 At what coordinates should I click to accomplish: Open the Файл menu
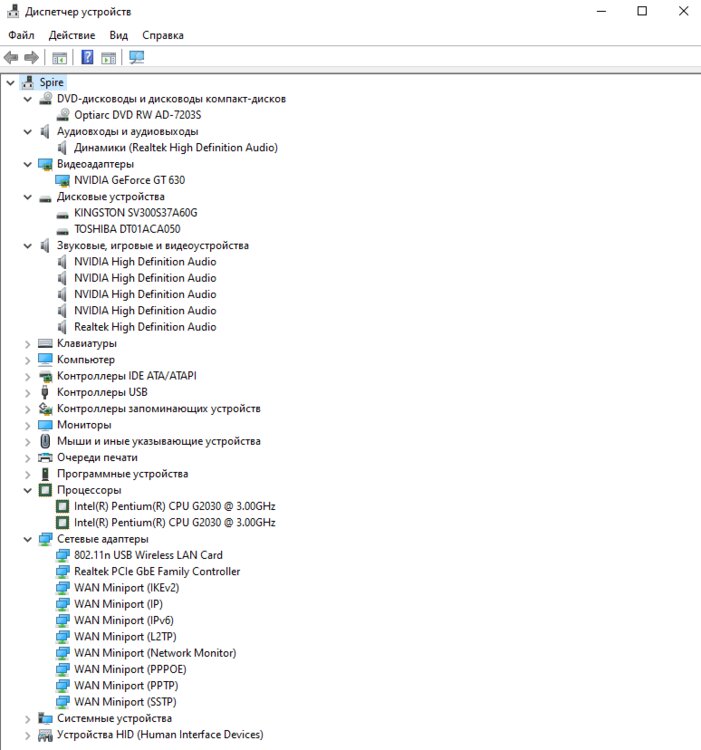[x=21, y=35]
